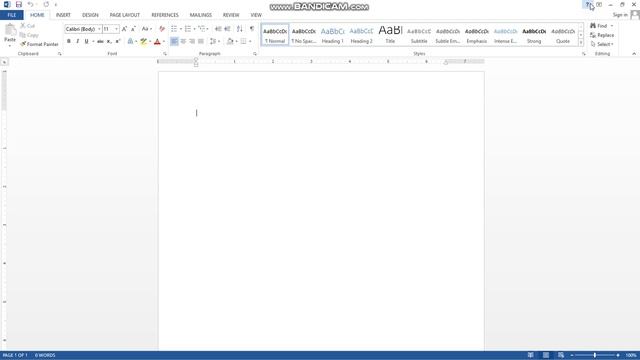Switch to the INSERT tab
This screenshot has height=360, width=640.
(x=63, y=15)
